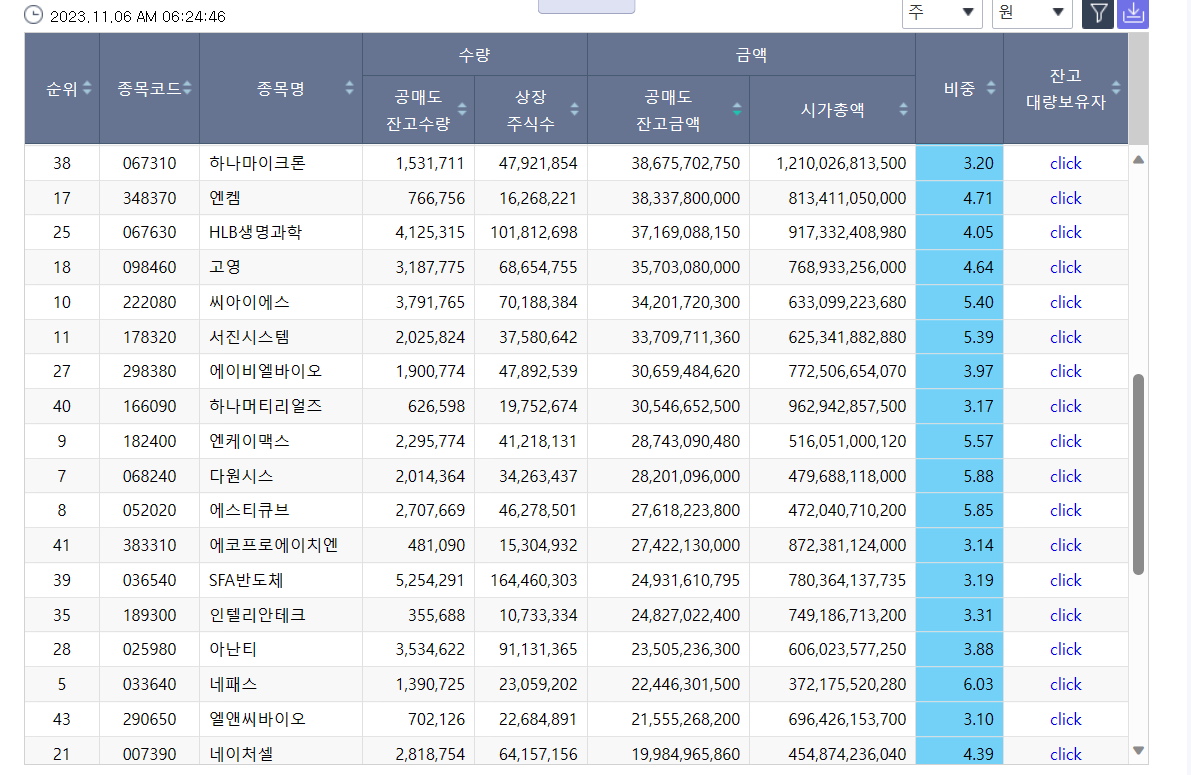Select ratio value 5.88
This screenshot has height=775, width=1191.
click(978, 476)
